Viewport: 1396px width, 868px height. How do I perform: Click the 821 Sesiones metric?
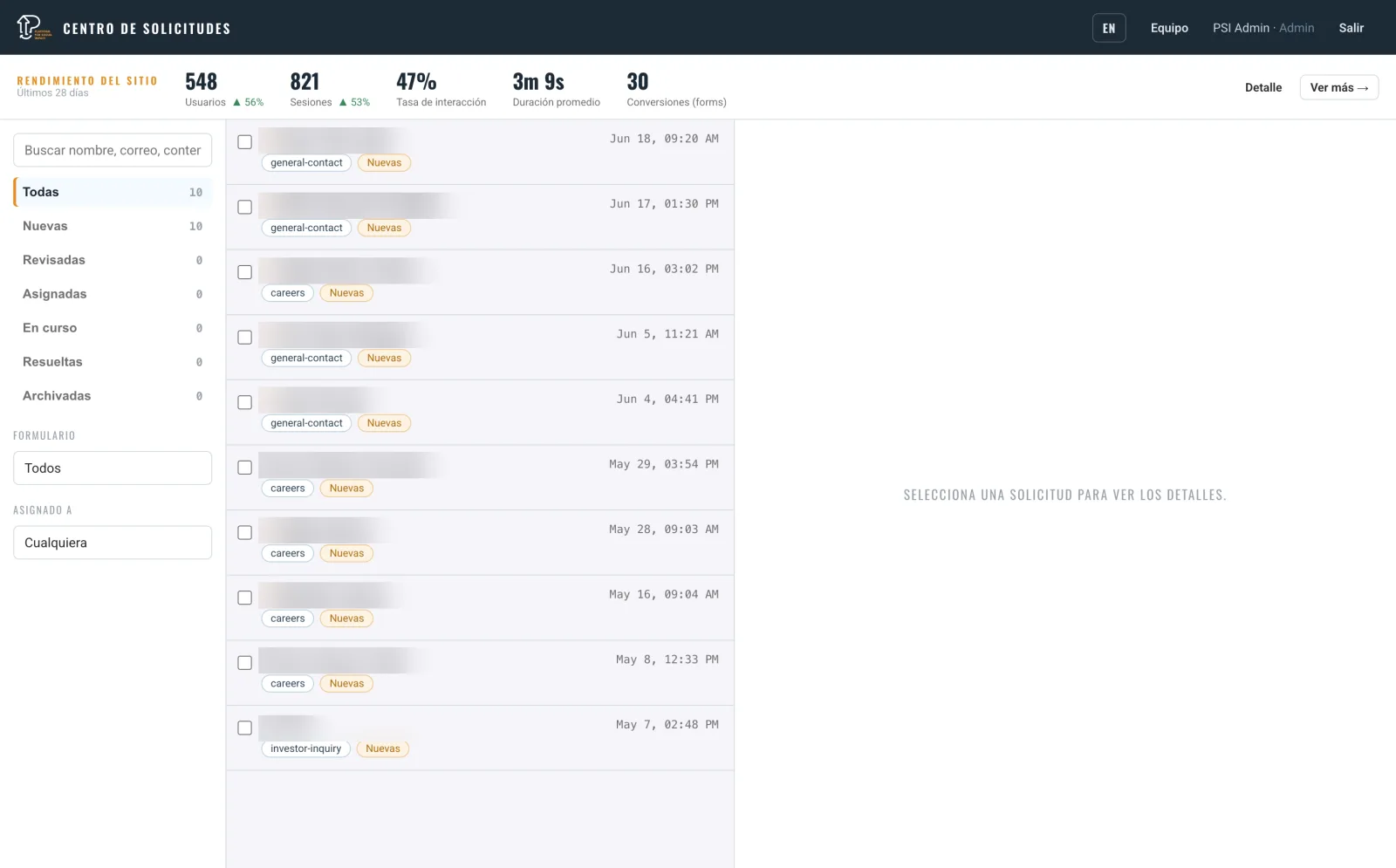click(x=330, y=89)
